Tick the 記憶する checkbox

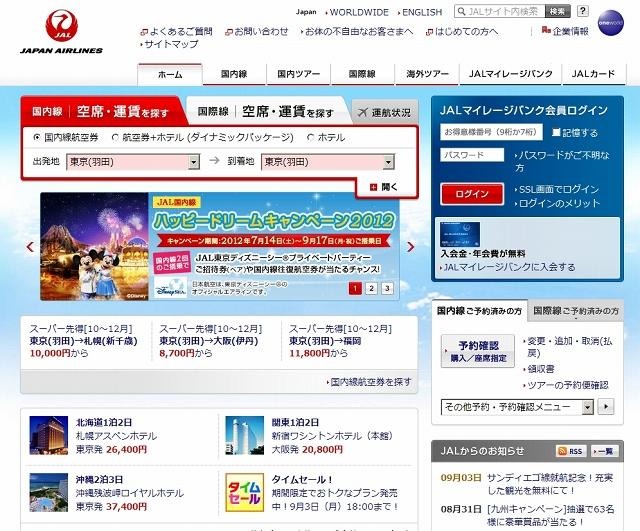click(x=556, y=132)
